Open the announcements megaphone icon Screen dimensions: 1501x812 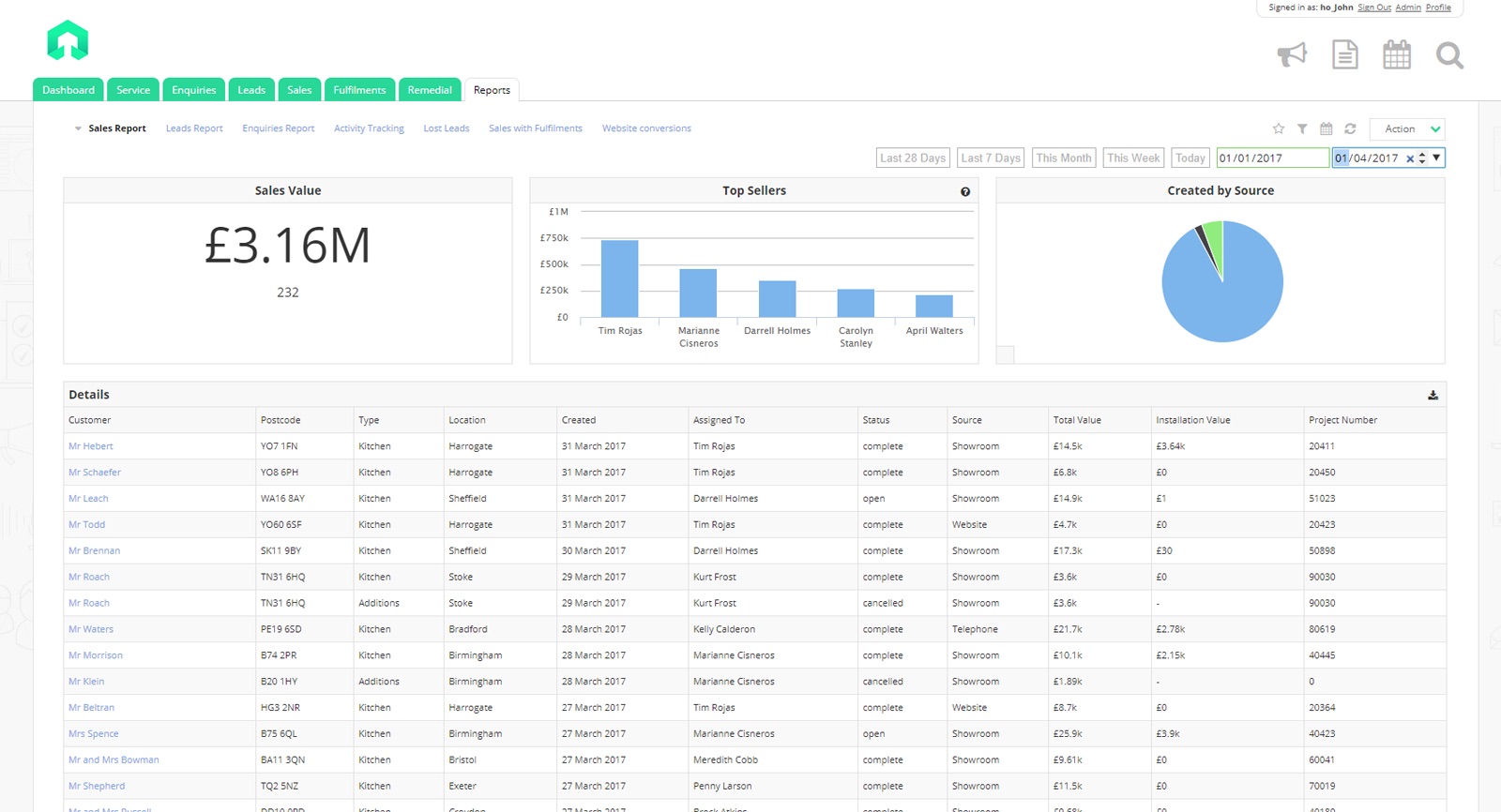point(1292,54)
